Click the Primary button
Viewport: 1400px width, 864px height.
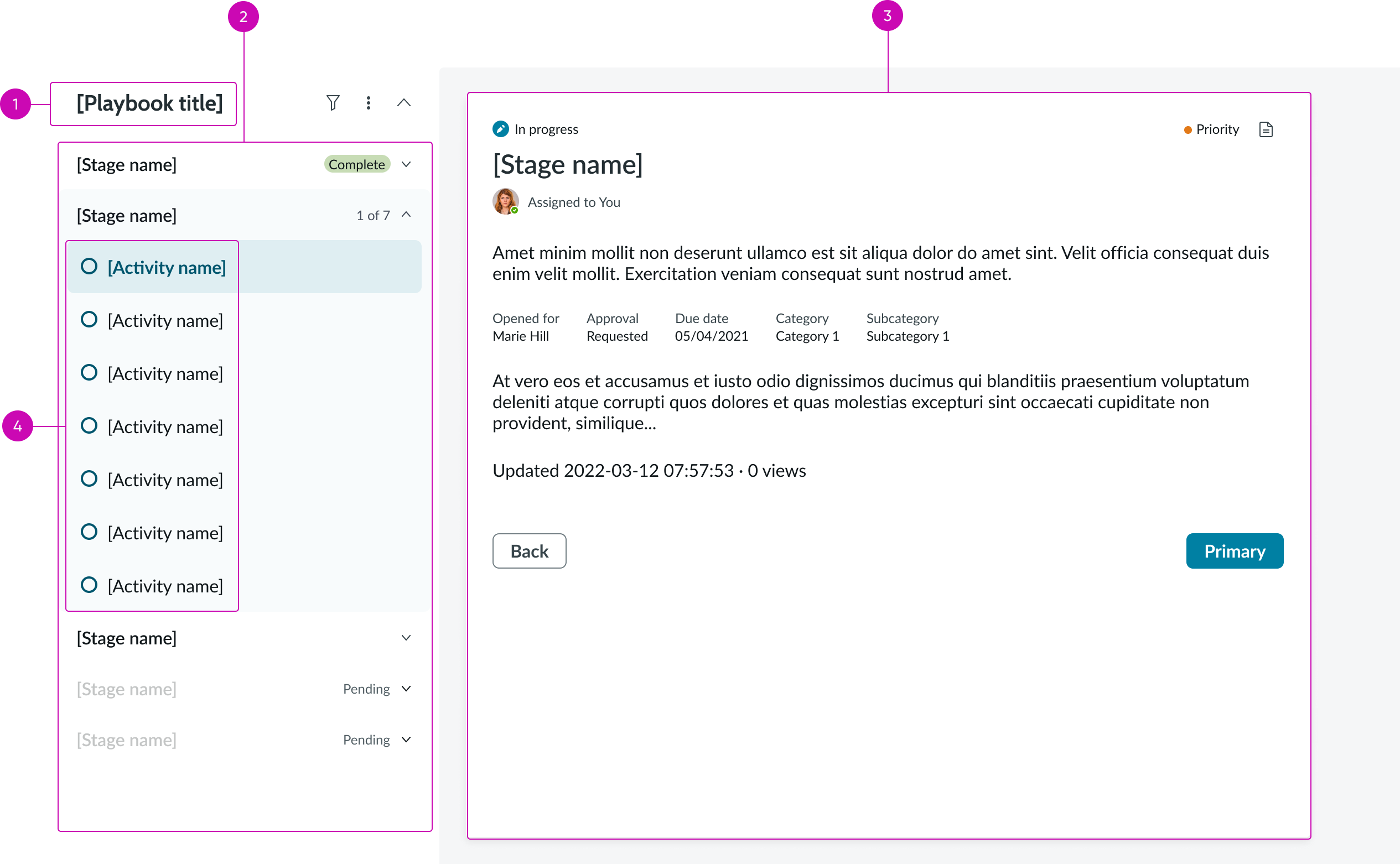tap(1234, 551)
